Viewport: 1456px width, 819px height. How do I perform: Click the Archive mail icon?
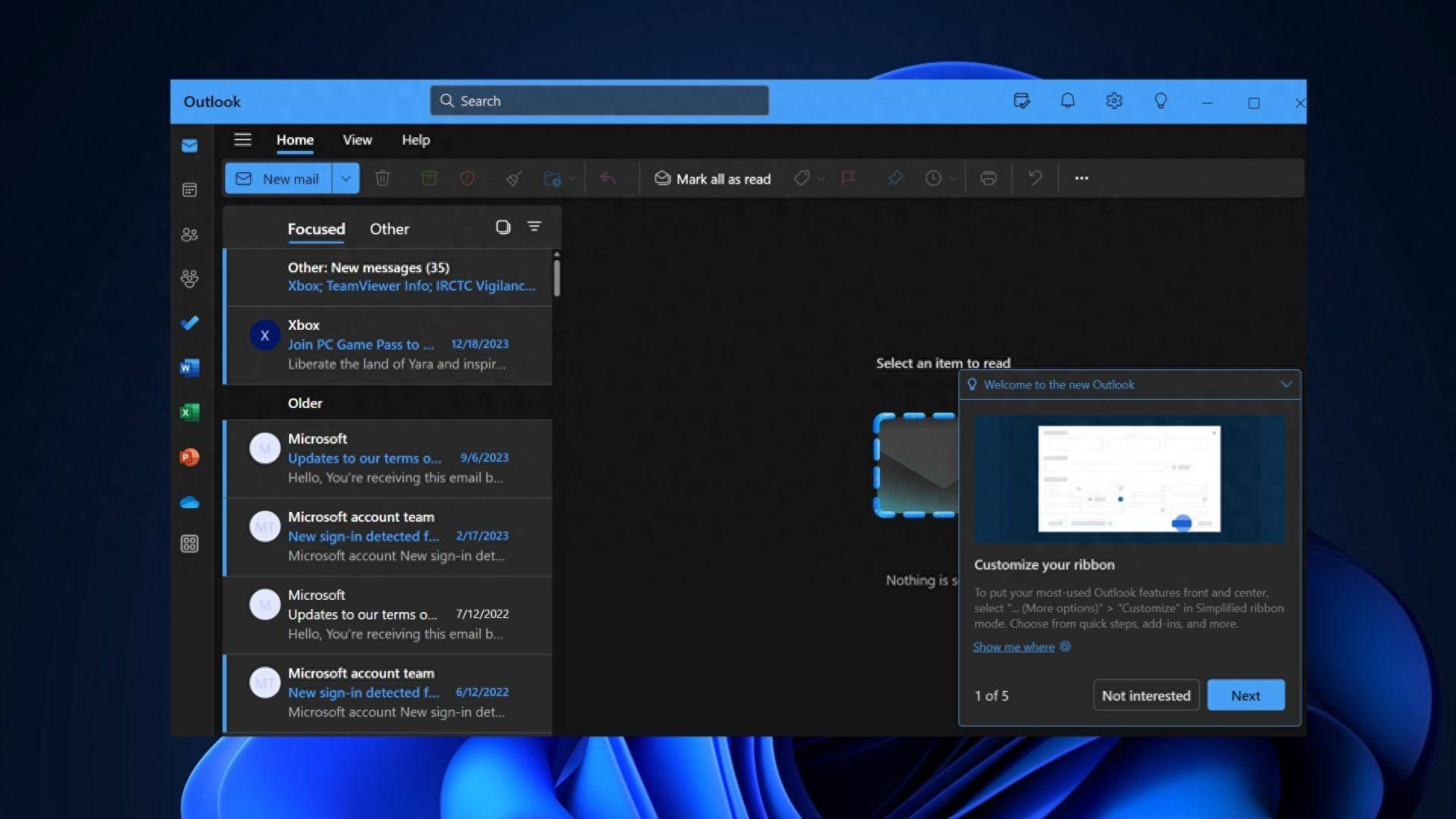pos(428,177)
